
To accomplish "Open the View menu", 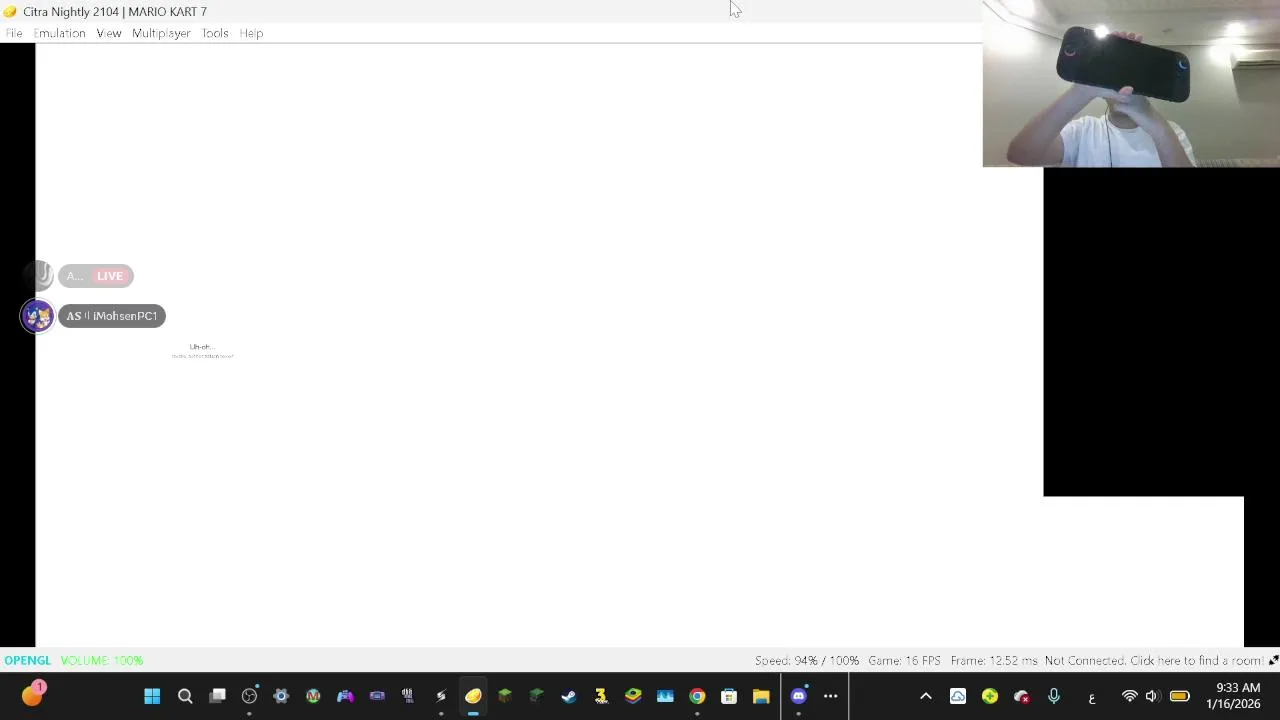I will tap(108, 33).
